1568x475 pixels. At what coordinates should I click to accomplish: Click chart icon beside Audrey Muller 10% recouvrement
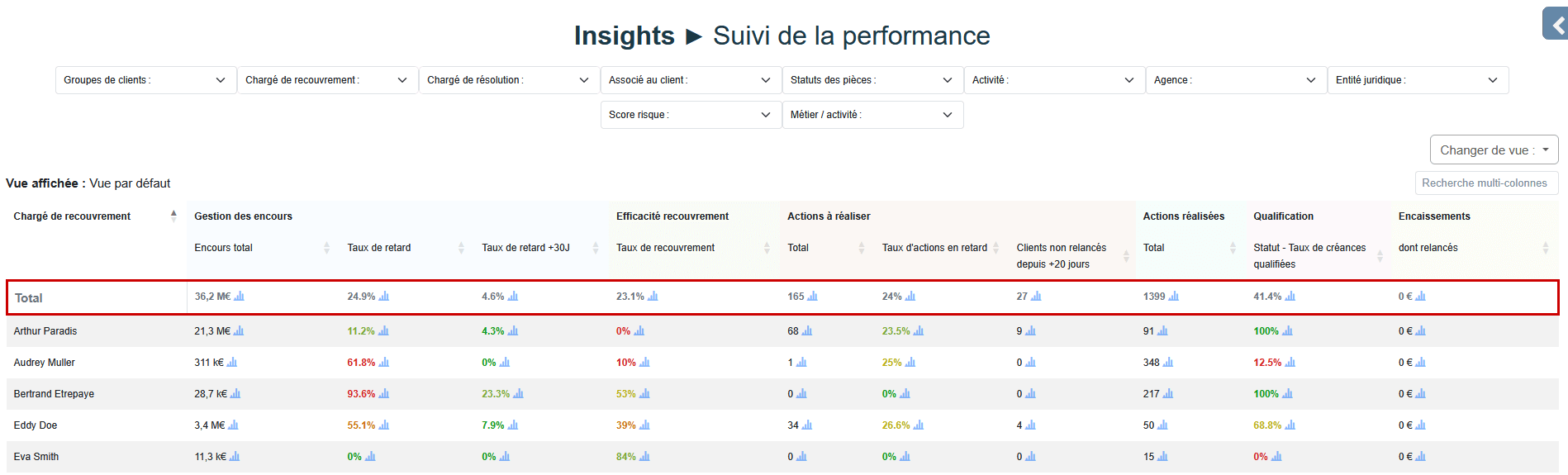645,363
